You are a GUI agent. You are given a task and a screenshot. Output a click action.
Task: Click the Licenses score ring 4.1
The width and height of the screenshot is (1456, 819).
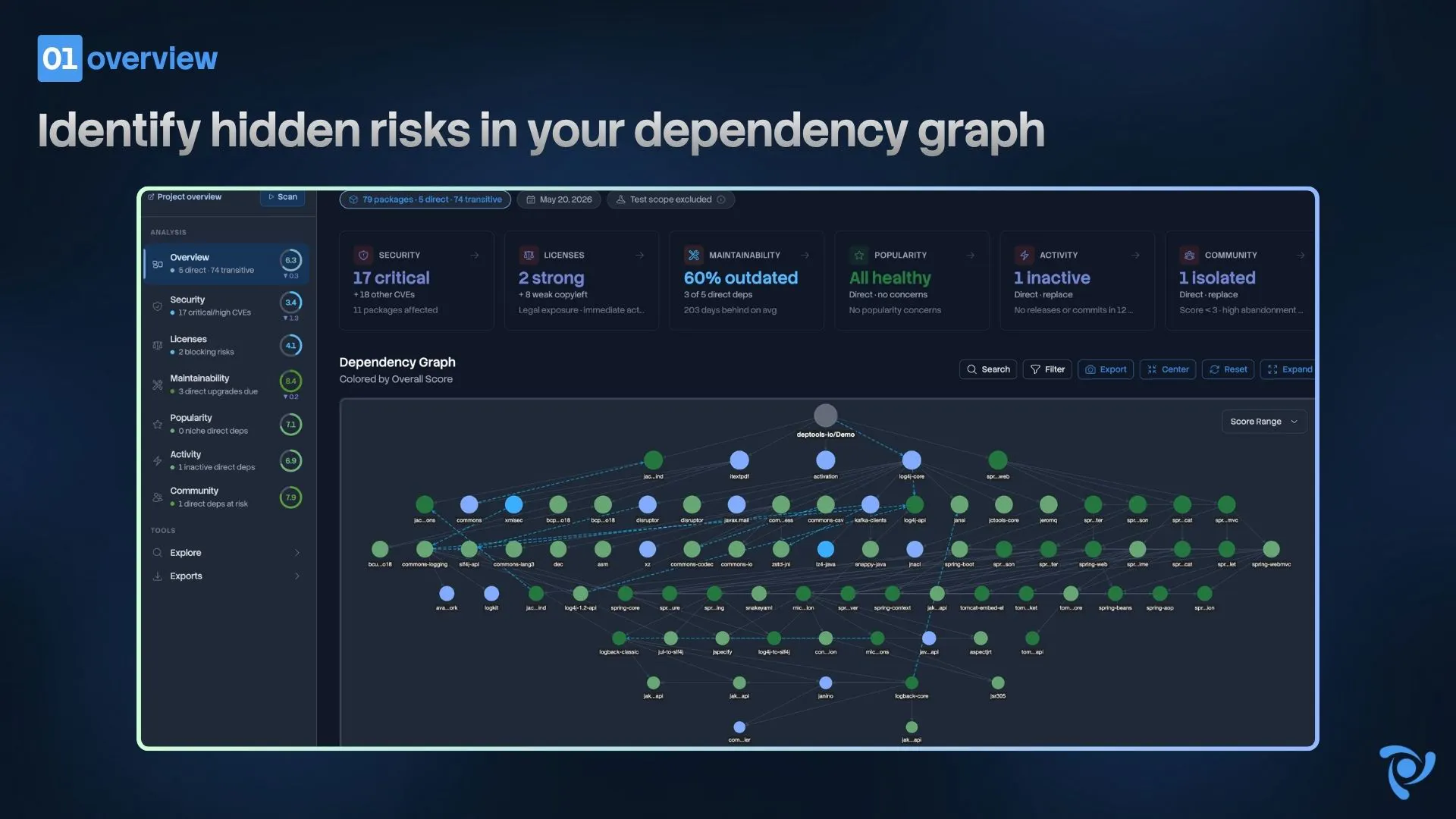tap(291, 346)
